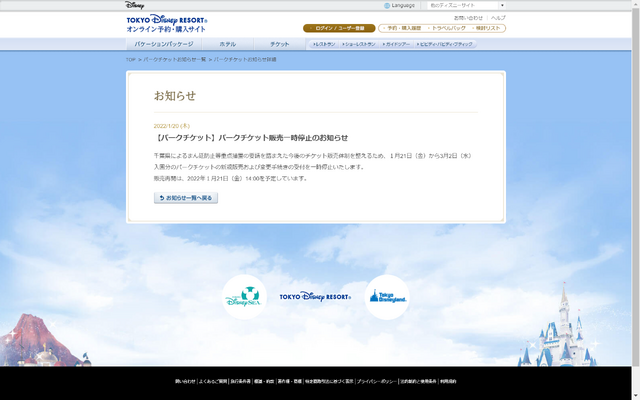
Task: Click お知らせ一覧へ戻る button
Action: pyautogui.click(x=186, y=198)
